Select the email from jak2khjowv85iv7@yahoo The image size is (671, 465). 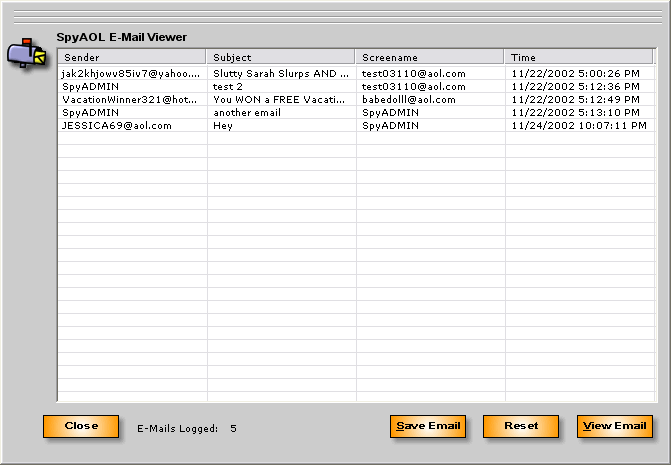click(130, 74)
